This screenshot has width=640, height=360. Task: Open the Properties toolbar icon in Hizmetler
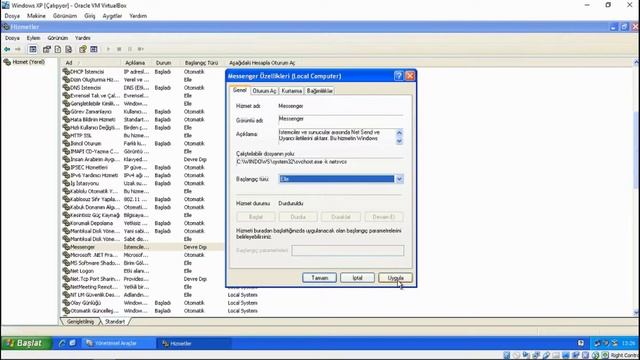[x=47, y=49]
